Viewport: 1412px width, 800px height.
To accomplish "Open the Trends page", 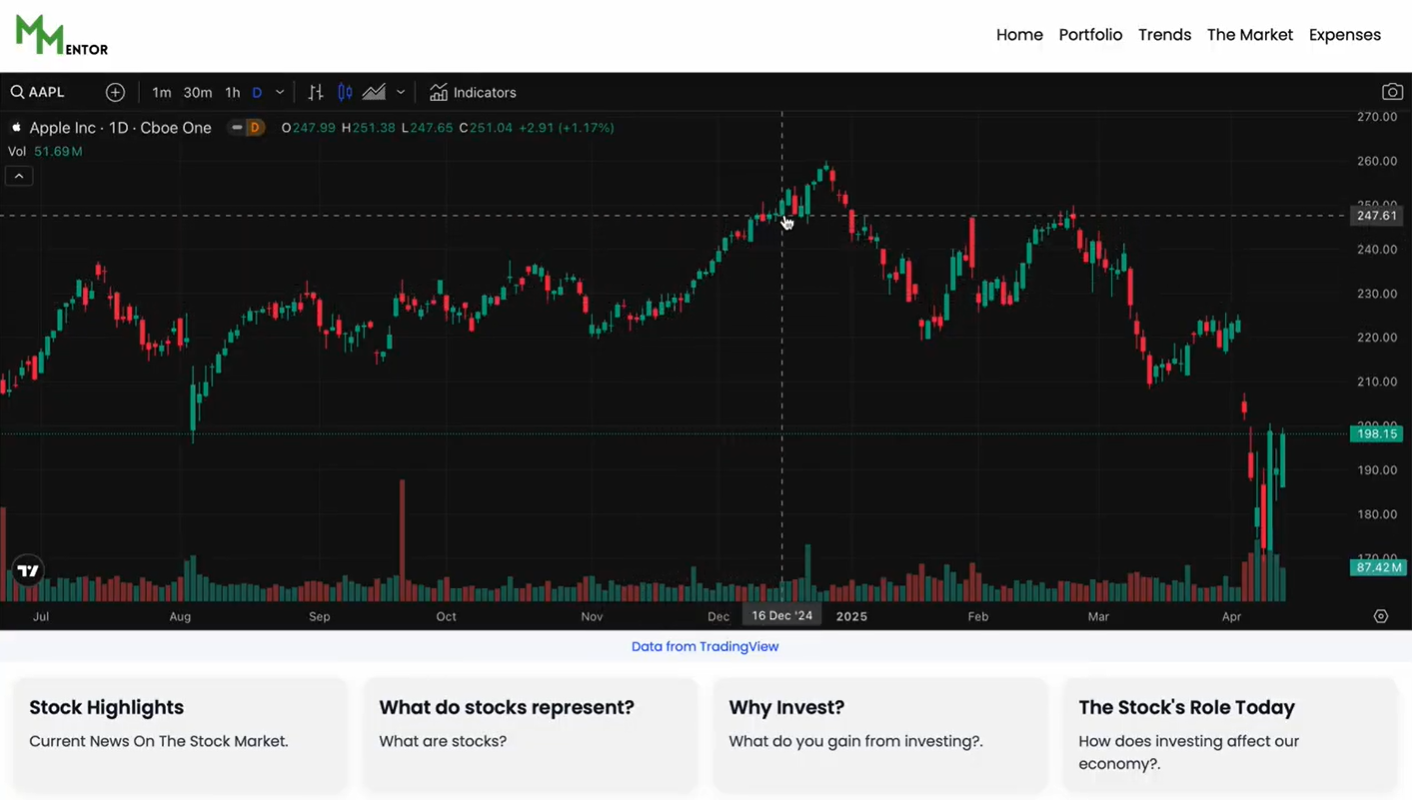I will (1164, 35).
